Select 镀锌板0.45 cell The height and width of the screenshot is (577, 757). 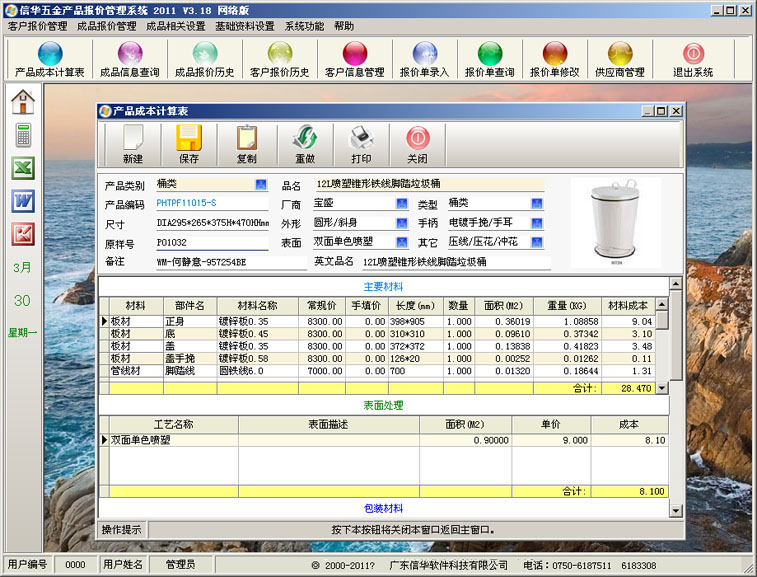(258, 334)
